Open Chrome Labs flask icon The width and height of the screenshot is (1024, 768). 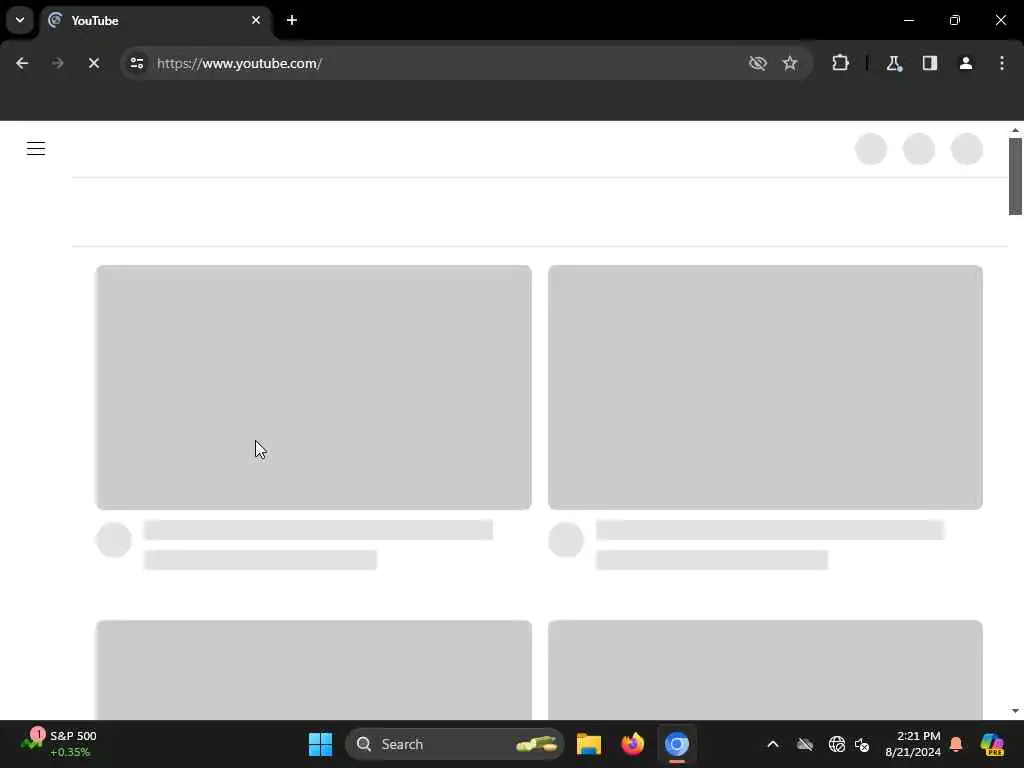point(894,63)
